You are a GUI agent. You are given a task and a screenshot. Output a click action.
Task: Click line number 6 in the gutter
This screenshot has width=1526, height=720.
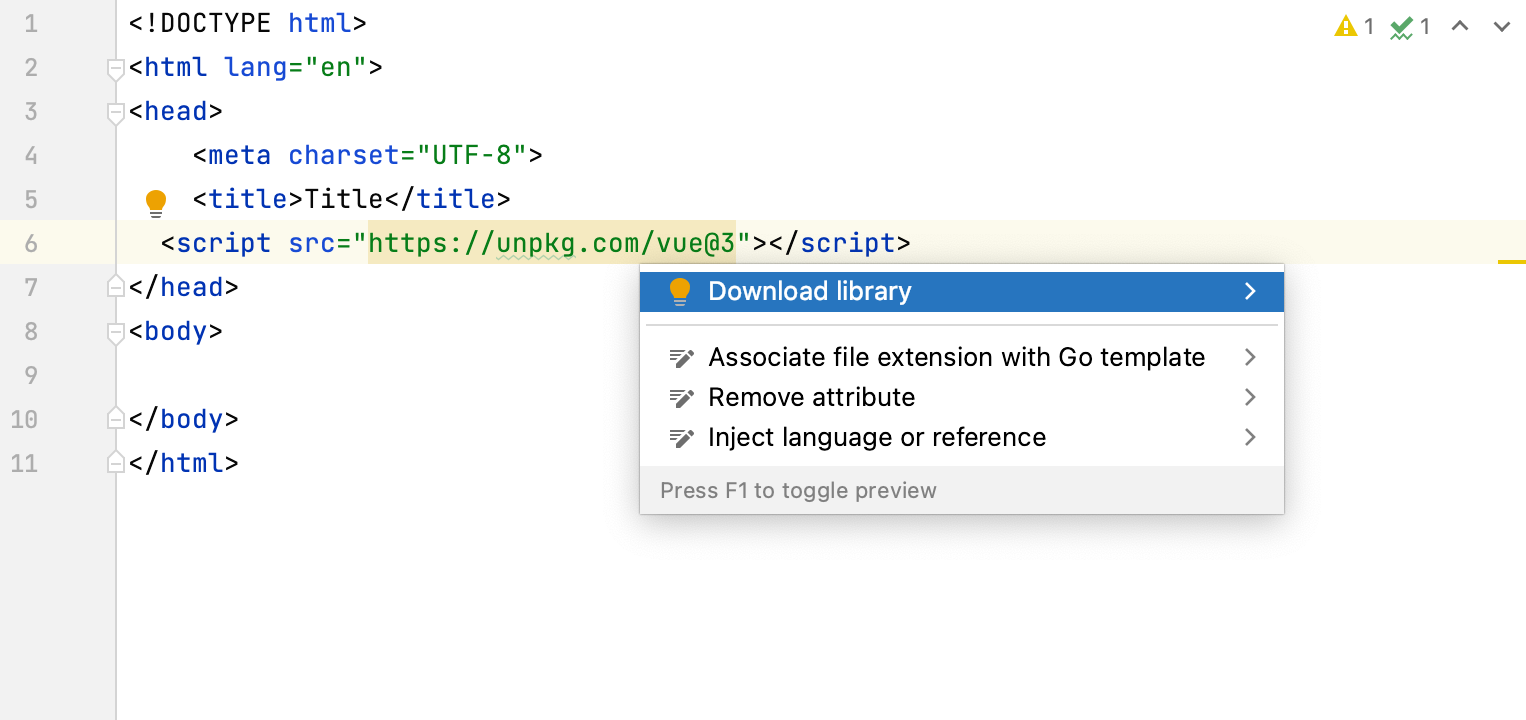[x=30, y=242]
